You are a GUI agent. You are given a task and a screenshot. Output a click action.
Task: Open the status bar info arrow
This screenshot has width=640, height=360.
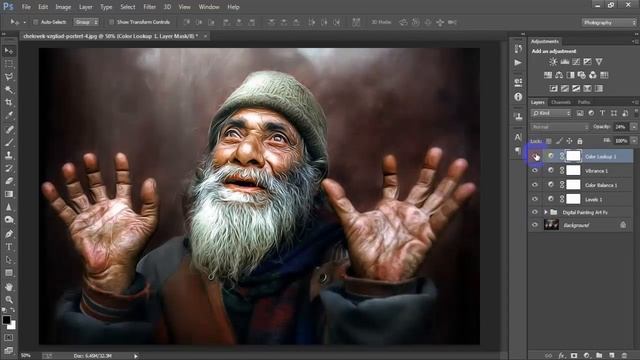[x=136, y=356]
